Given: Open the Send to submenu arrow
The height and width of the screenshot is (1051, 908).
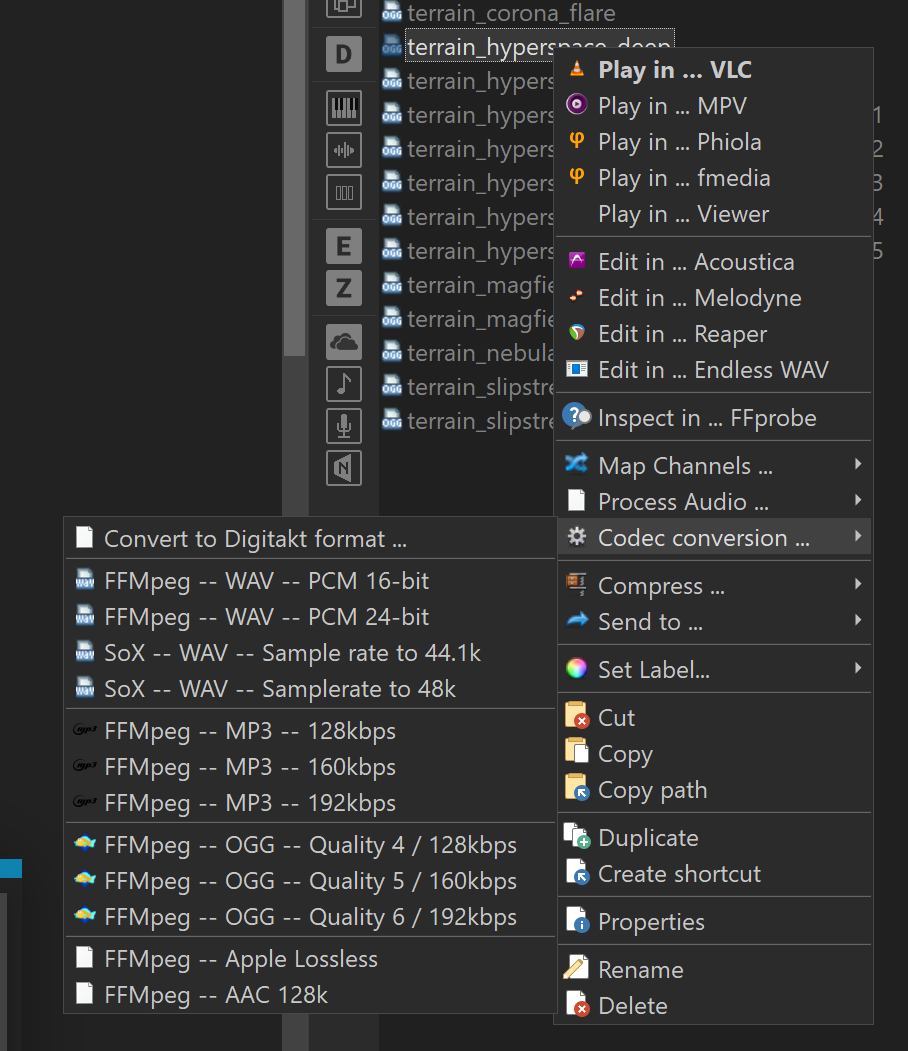Looking at the screenshot, I should [858, 620].
